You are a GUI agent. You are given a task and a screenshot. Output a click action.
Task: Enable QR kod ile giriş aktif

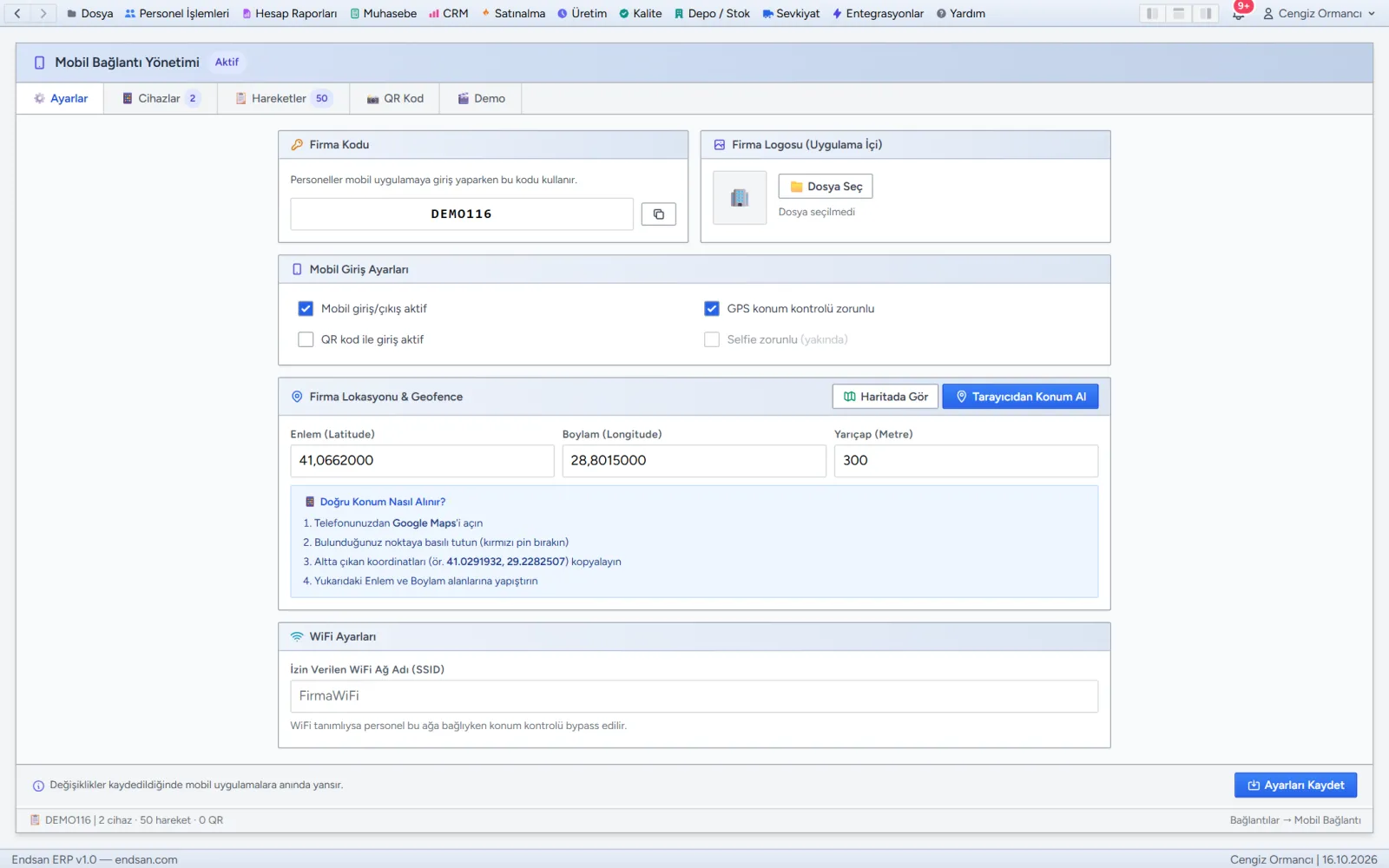306,339
